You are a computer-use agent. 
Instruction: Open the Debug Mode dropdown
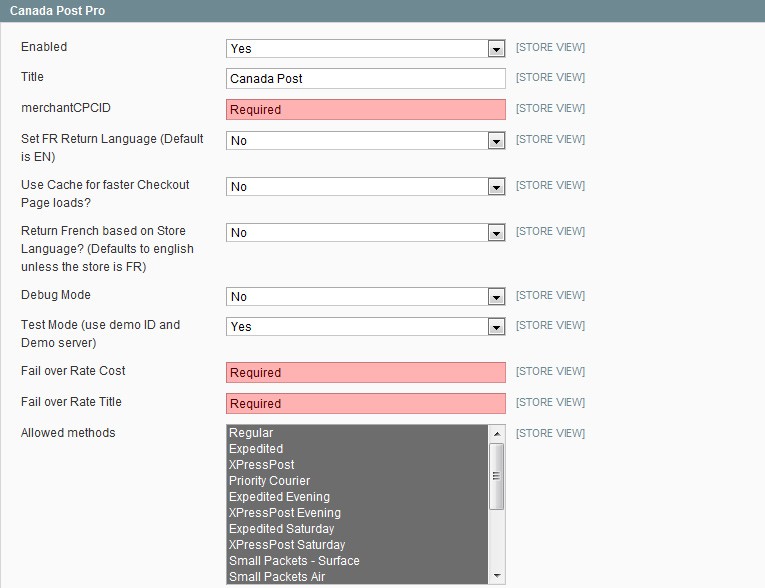coord(365,296)
